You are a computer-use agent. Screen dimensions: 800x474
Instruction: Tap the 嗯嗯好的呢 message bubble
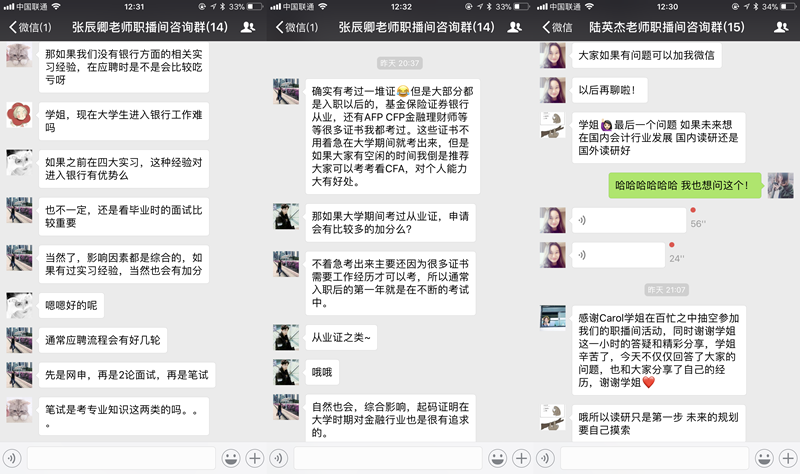(x=71, y=304)
